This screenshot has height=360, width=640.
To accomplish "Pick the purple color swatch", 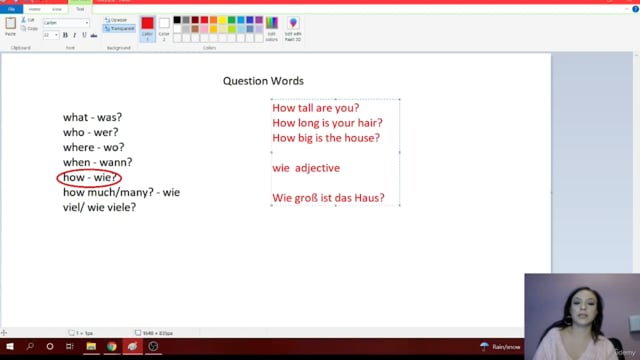I will click(259, 20).
